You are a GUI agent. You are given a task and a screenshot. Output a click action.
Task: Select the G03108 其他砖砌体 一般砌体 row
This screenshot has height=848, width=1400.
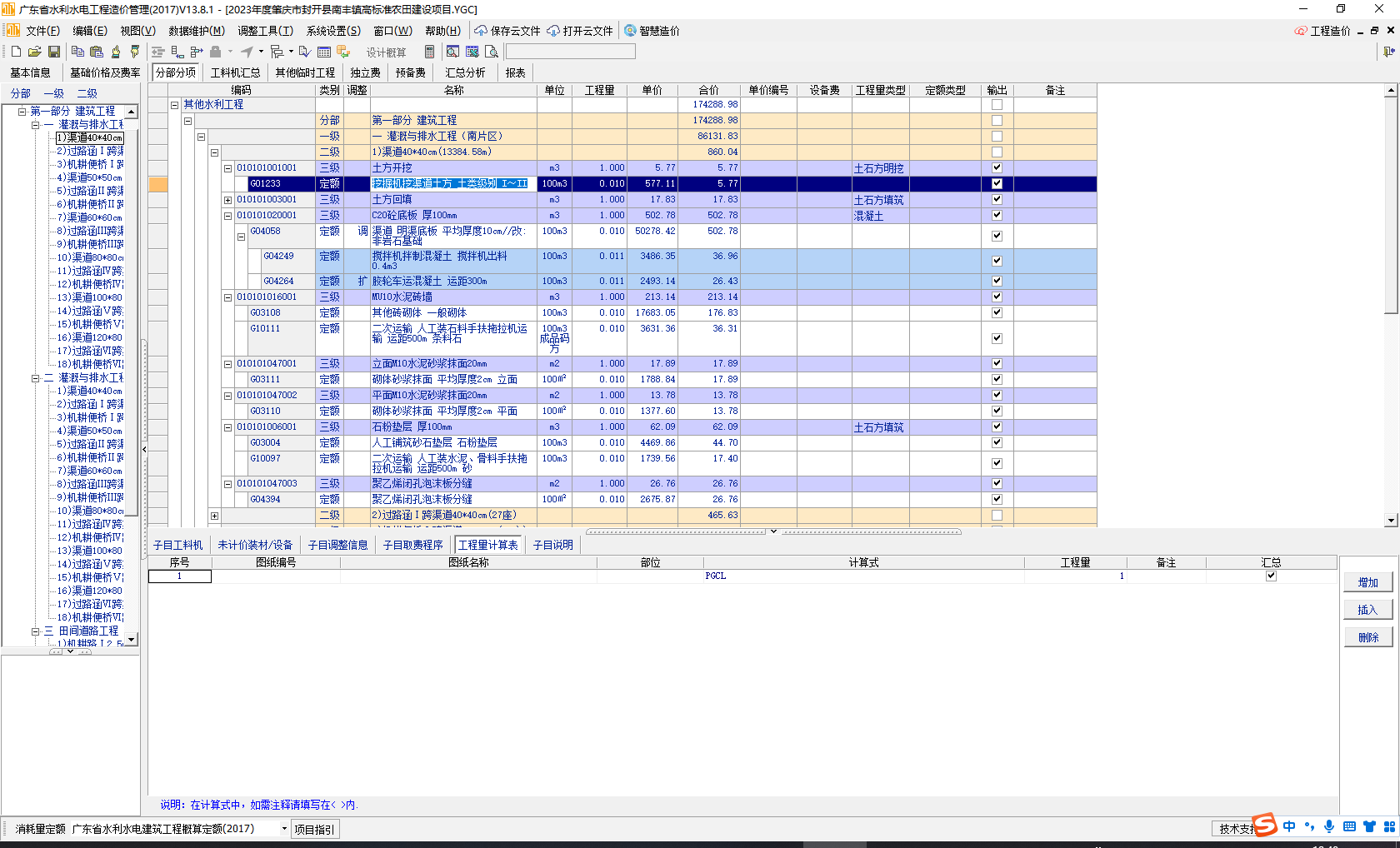(x=622, y=312)
